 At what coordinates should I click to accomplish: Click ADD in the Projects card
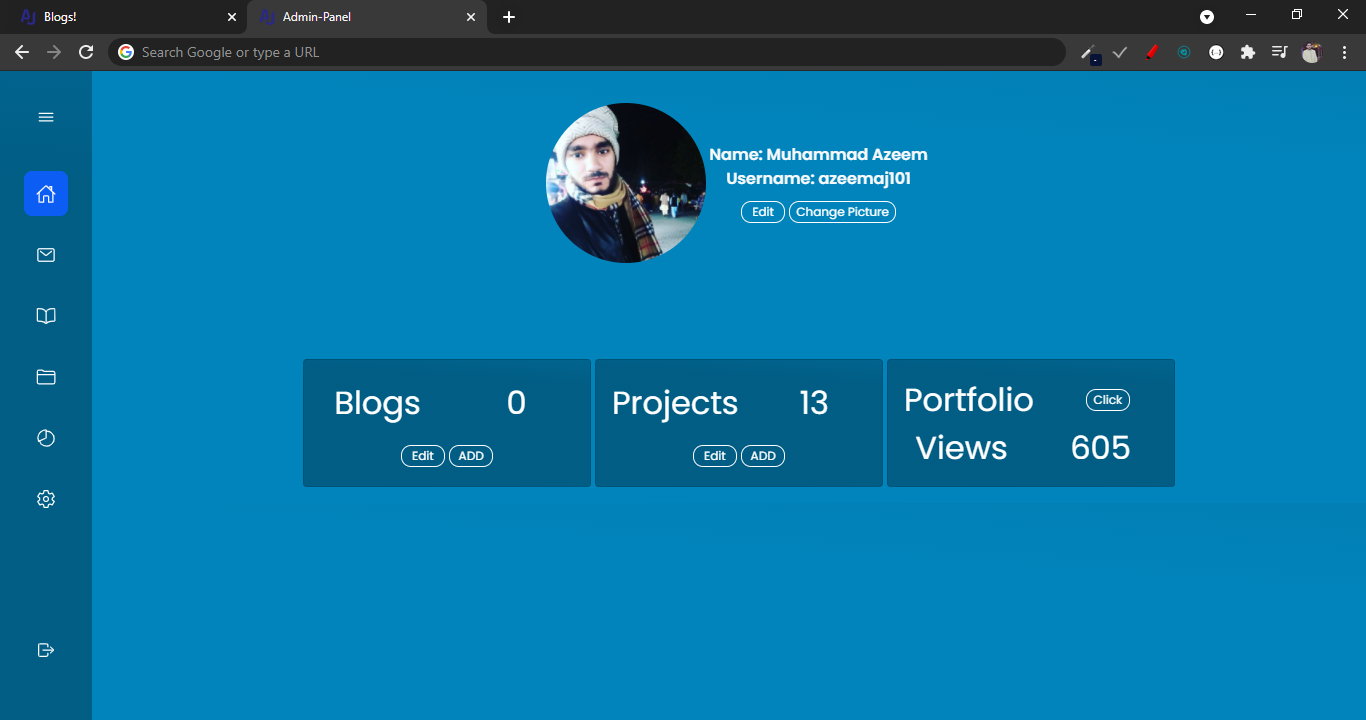pos(763,456)
